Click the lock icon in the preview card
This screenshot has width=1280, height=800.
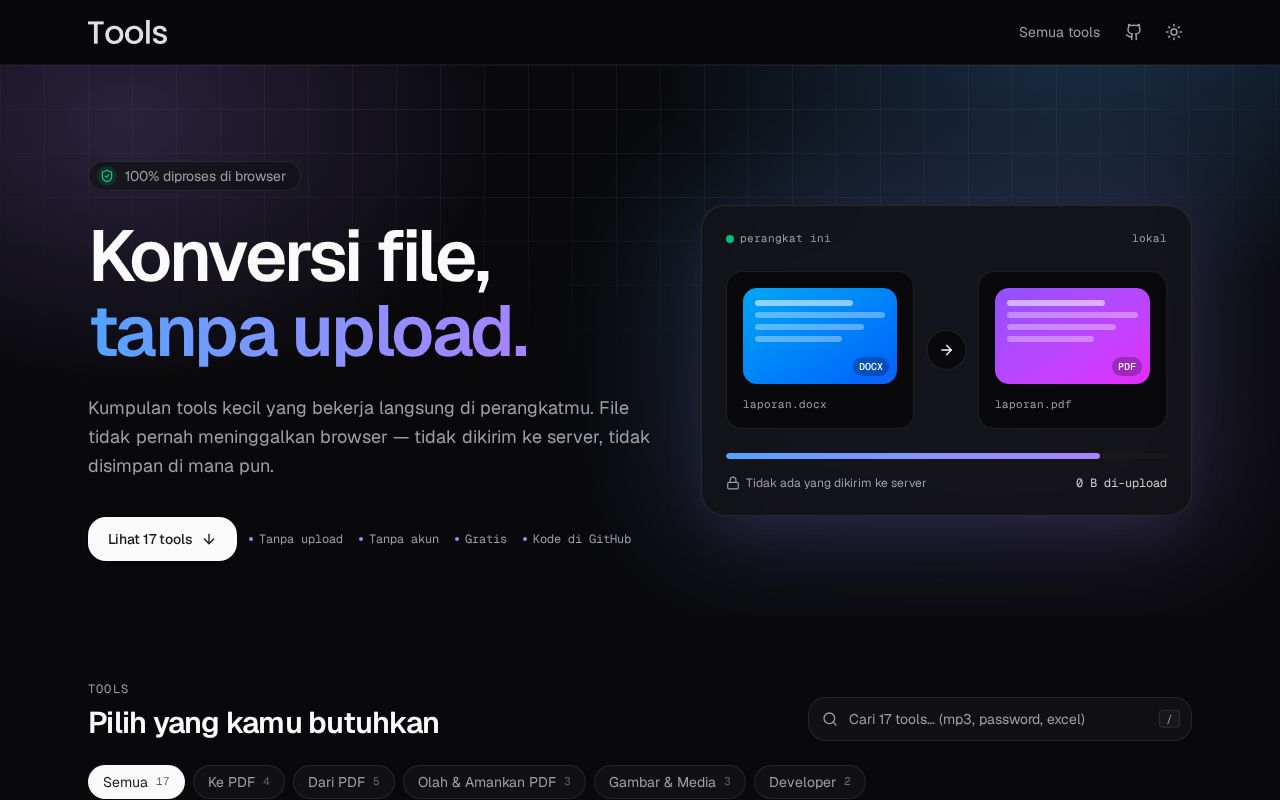pos(733,483)
